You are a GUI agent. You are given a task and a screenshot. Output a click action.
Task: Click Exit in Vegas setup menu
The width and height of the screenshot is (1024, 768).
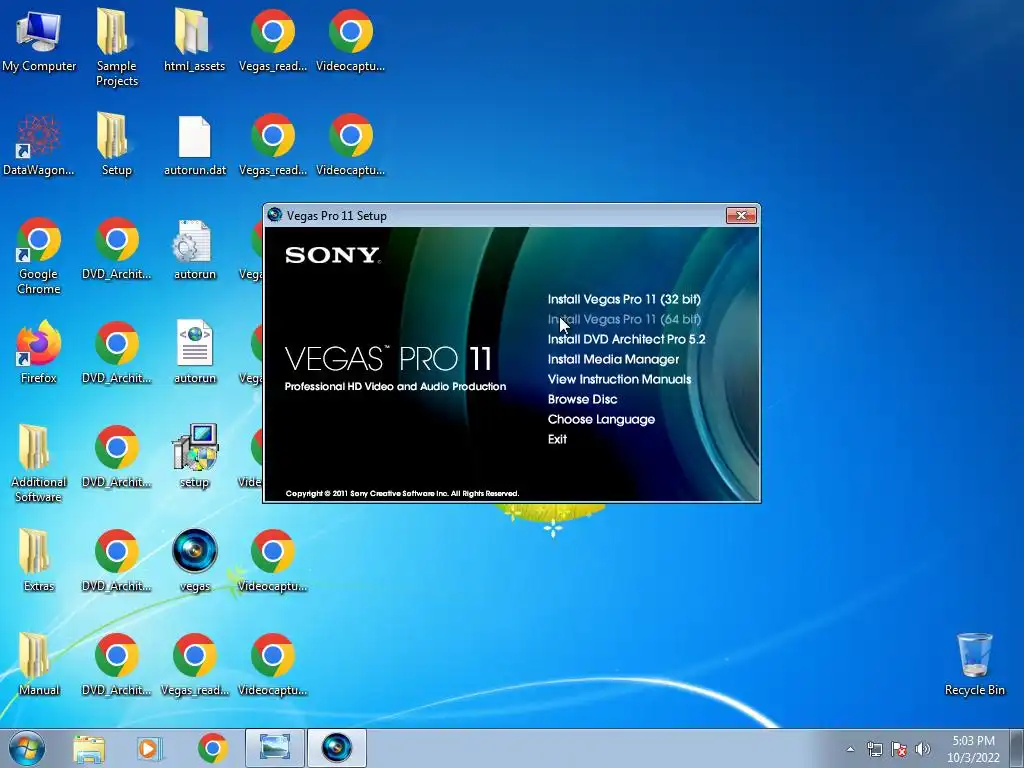tap(557, 439)
